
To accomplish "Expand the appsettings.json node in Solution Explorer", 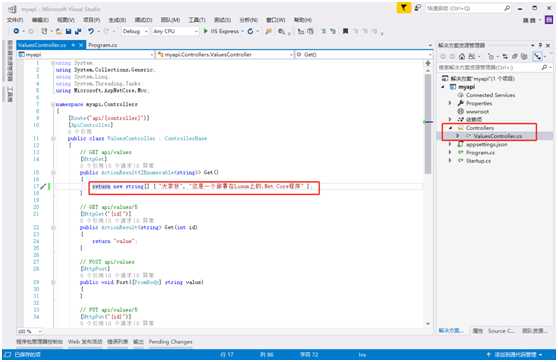I will pos(450,144).
